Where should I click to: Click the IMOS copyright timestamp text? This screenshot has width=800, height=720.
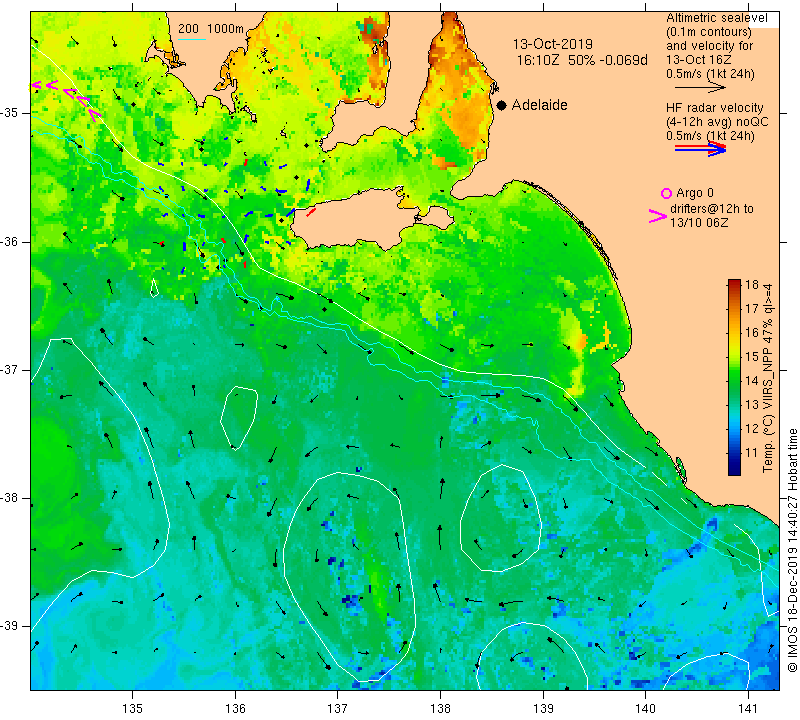point(792,550)
